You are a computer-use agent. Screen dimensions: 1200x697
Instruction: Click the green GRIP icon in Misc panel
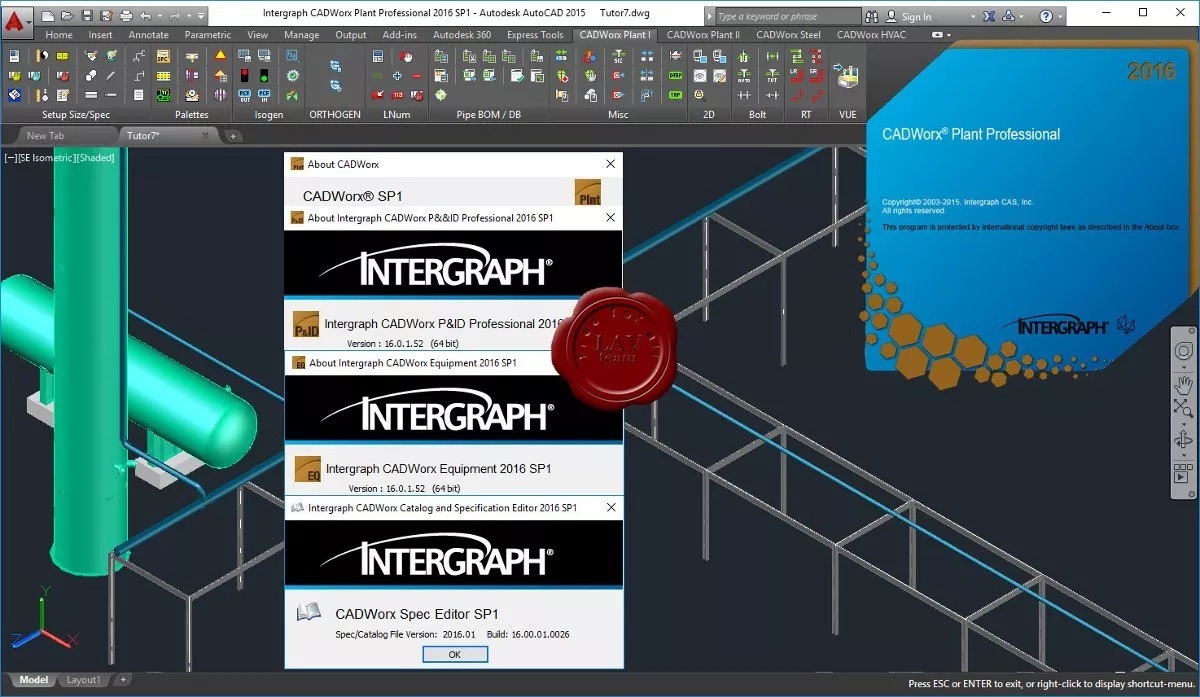coord(676,76)
